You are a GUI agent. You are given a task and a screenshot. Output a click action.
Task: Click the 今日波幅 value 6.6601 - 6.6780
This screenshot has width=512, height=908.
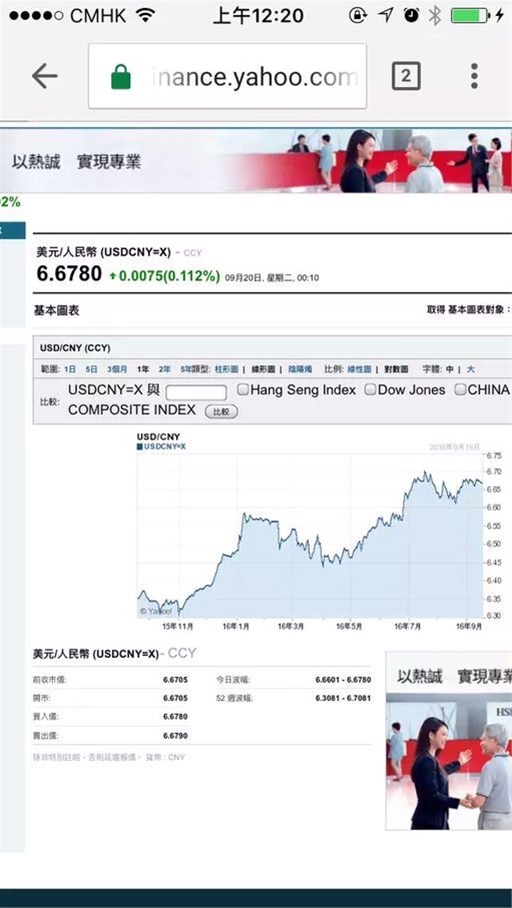coord(343,679)
